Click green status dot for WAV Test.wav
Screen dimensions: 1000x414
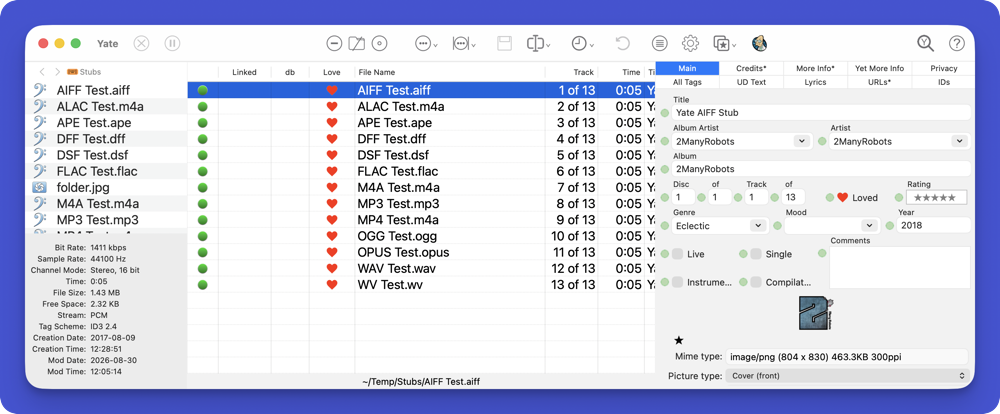[203, 269]
